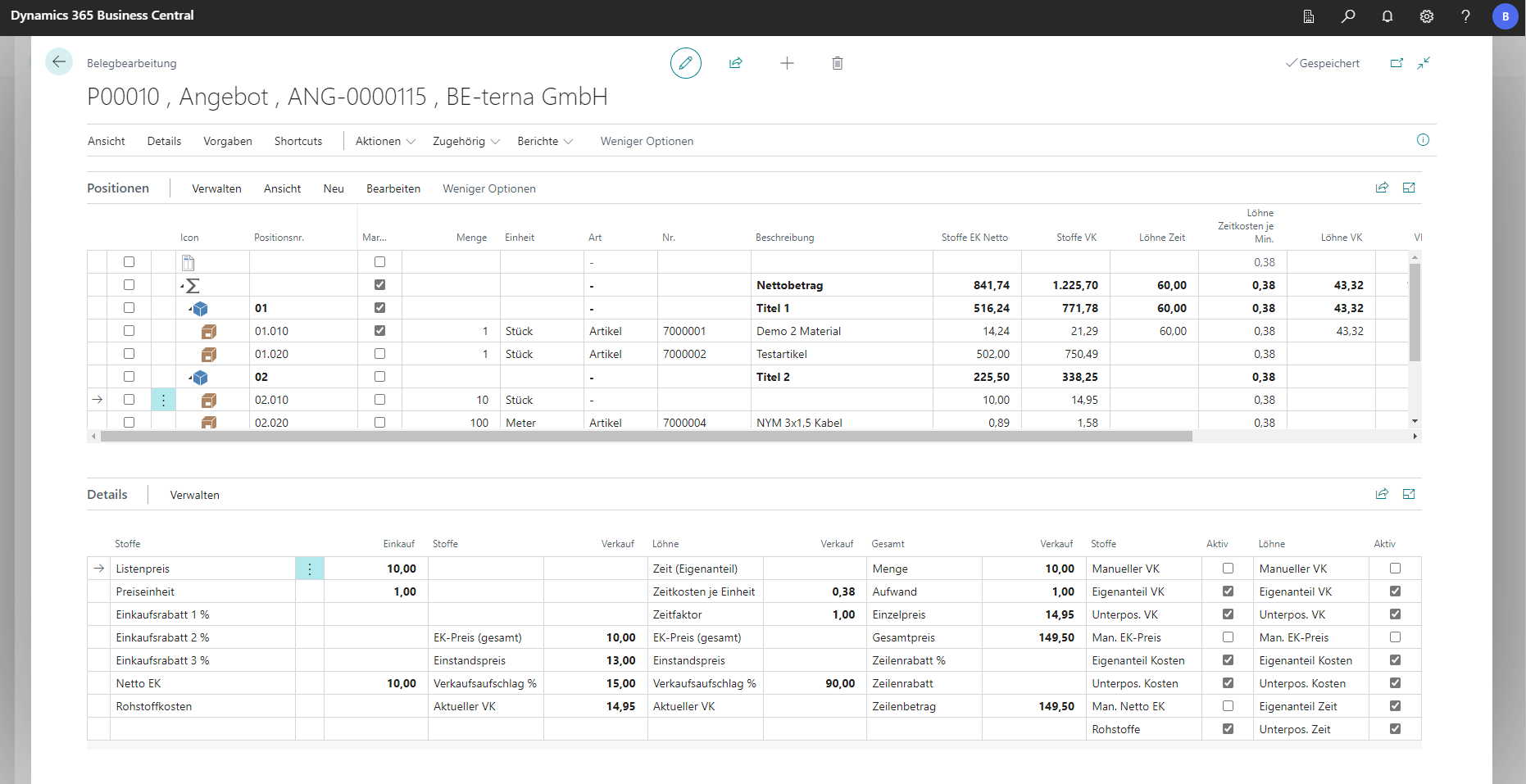
Task: Click the trash delete icon
Action: [837, 63]
